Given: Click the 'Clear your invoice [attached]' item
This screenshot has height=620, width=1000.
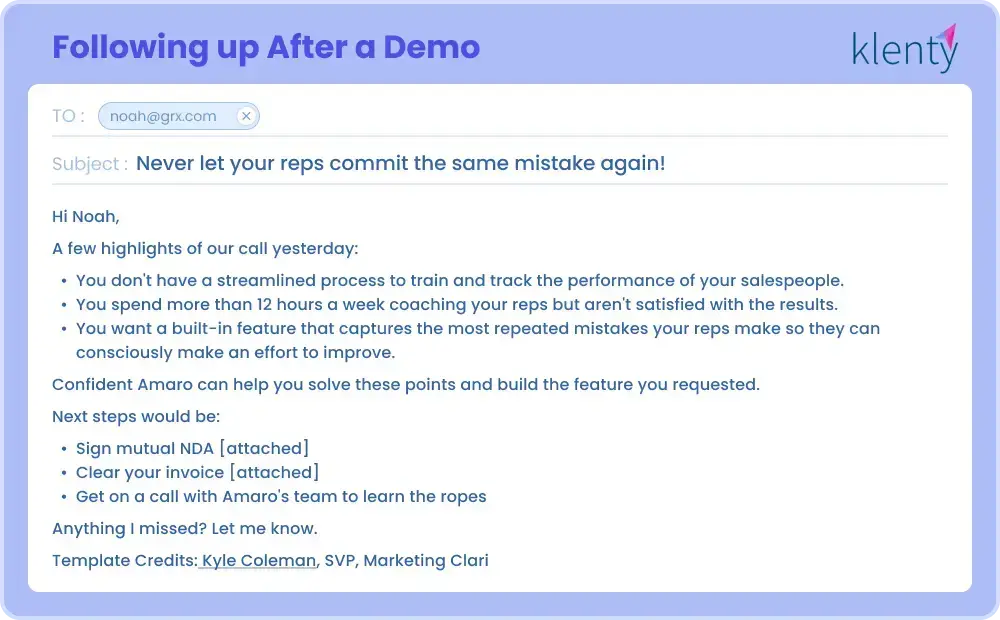Looking at the screenshot, I should [x=197, y=472].
